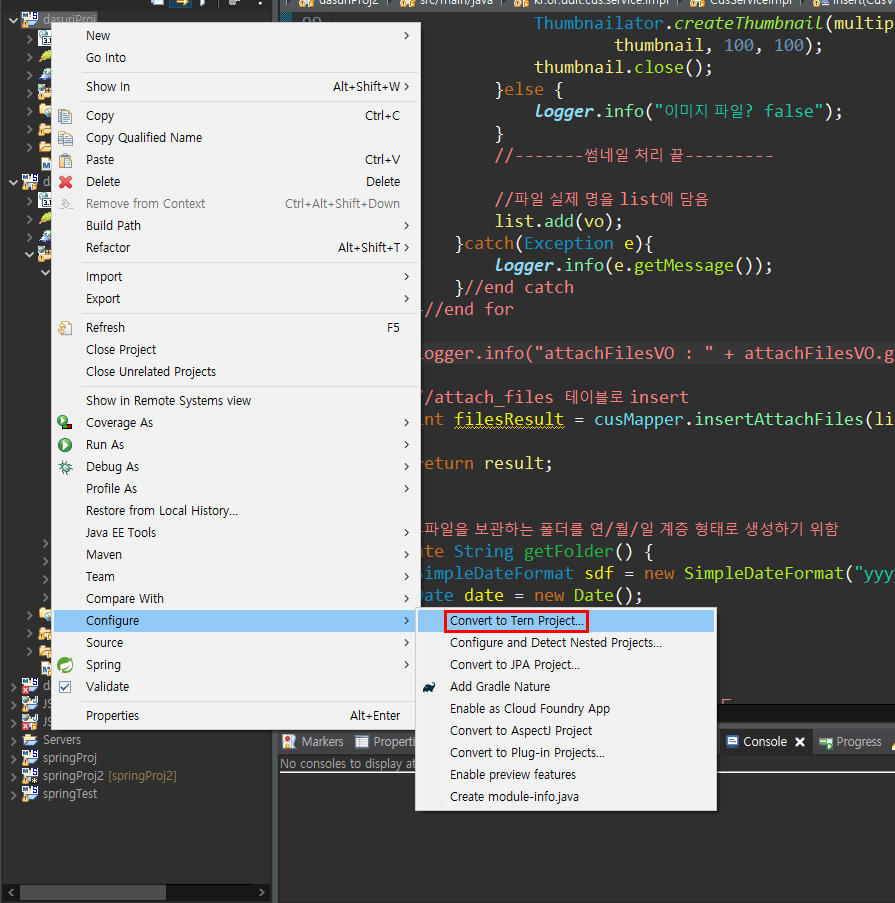Select Create module-info.java
This screenshot has width=895, height=903.
[x=566, y=796]
